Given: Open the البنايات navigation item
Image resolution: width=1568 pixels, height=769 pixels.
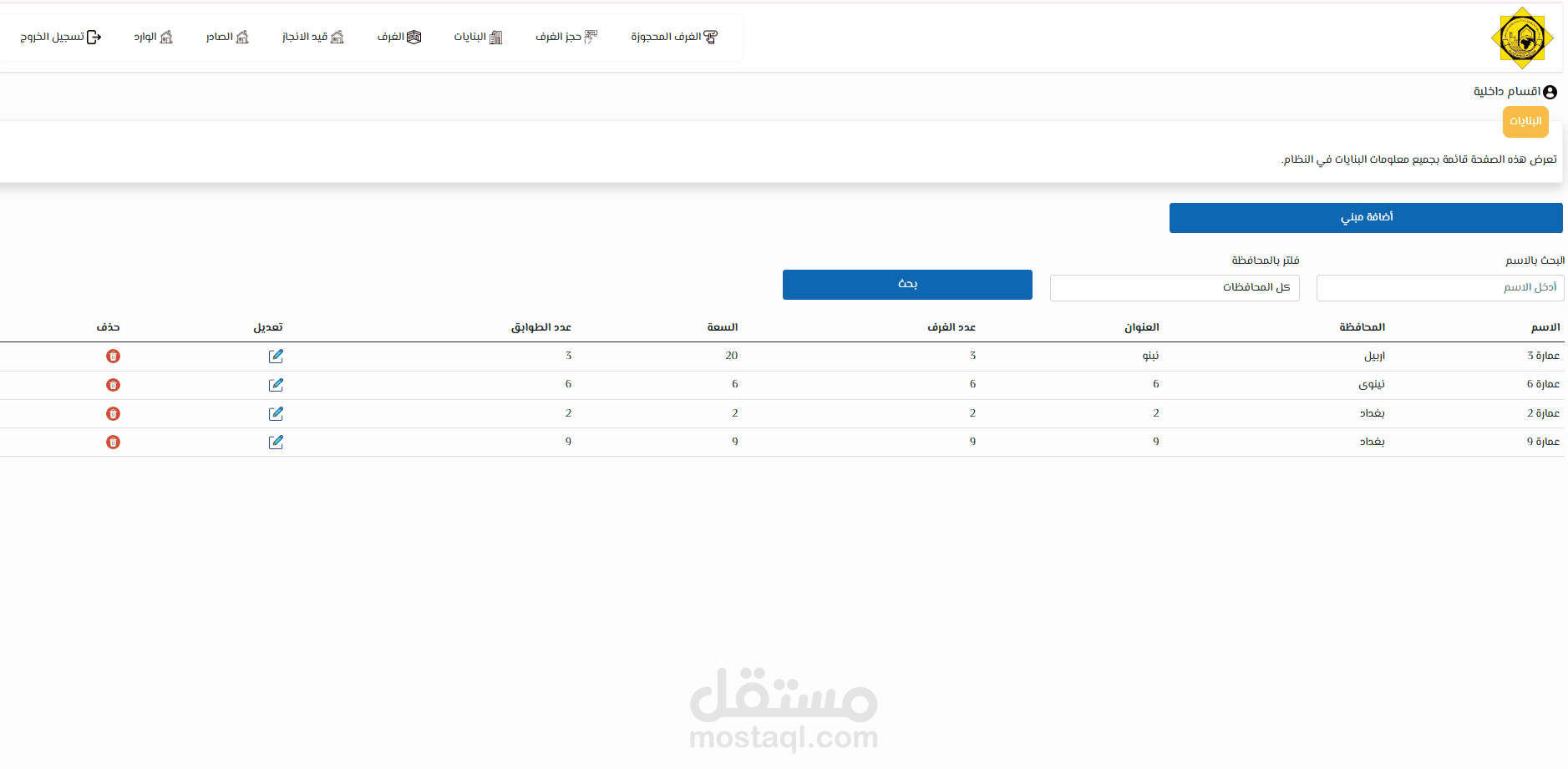Looking at the screenshot, I should click(478, 37).
